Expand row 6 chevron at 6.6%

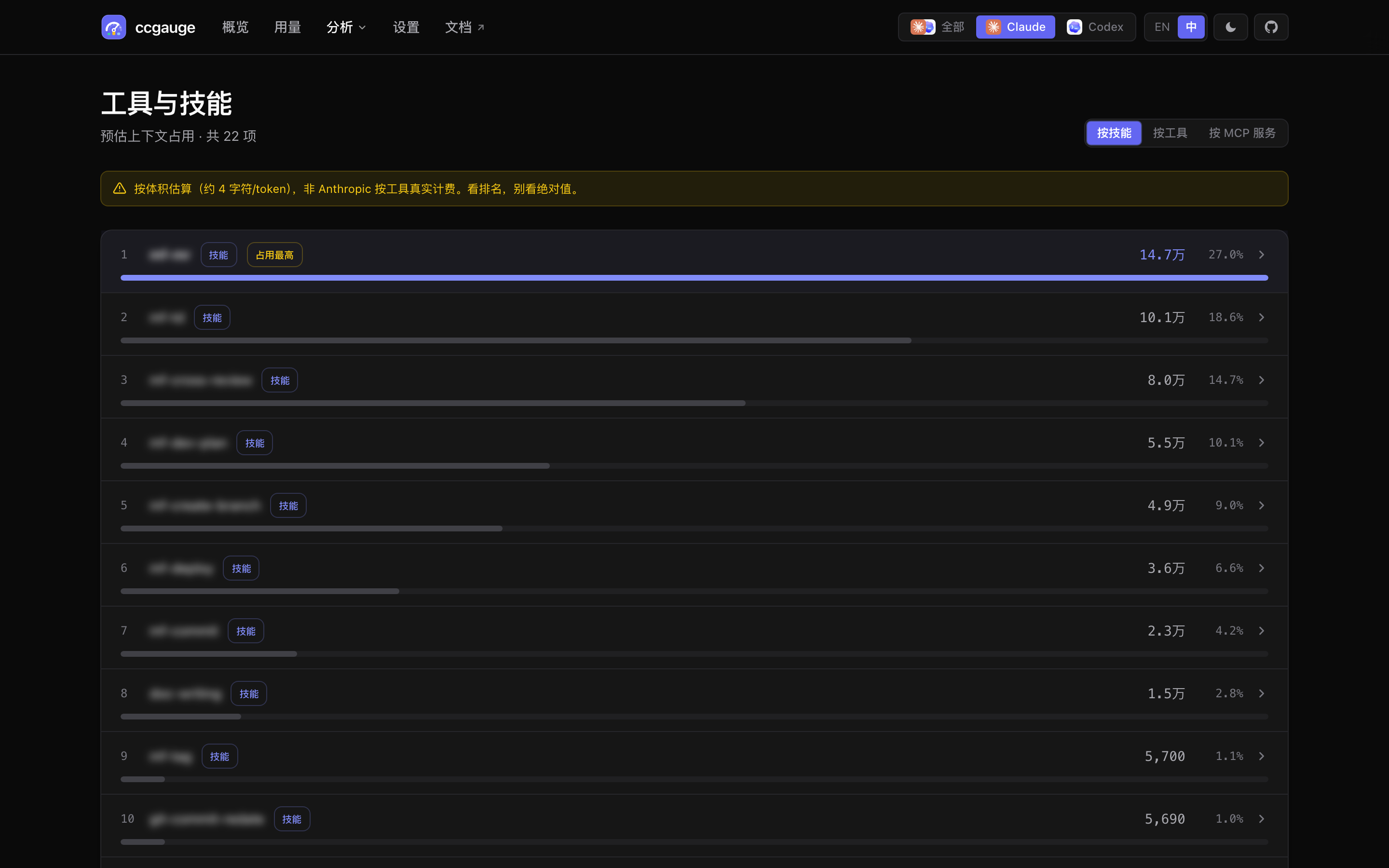click(1262, 568)
